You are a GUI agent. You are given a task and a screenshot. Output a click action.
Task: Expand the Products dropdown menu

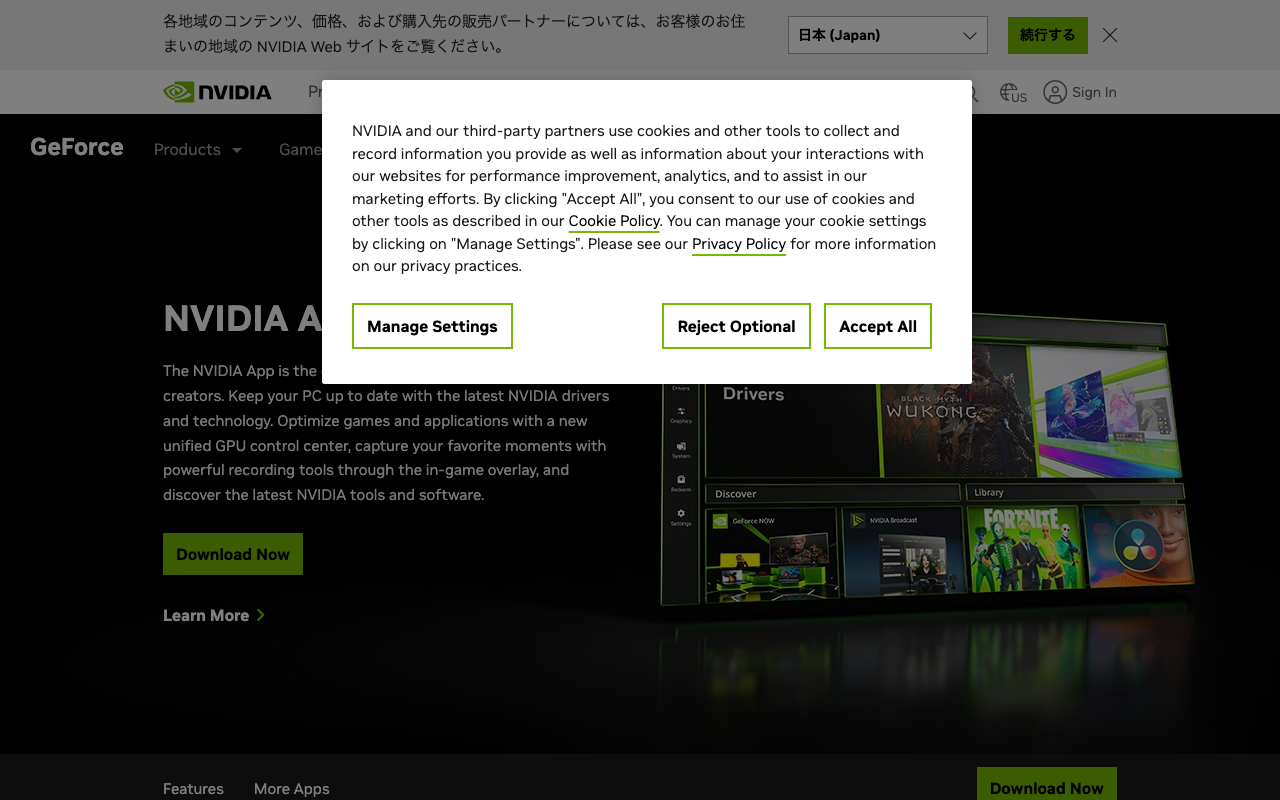click(198, 150)
